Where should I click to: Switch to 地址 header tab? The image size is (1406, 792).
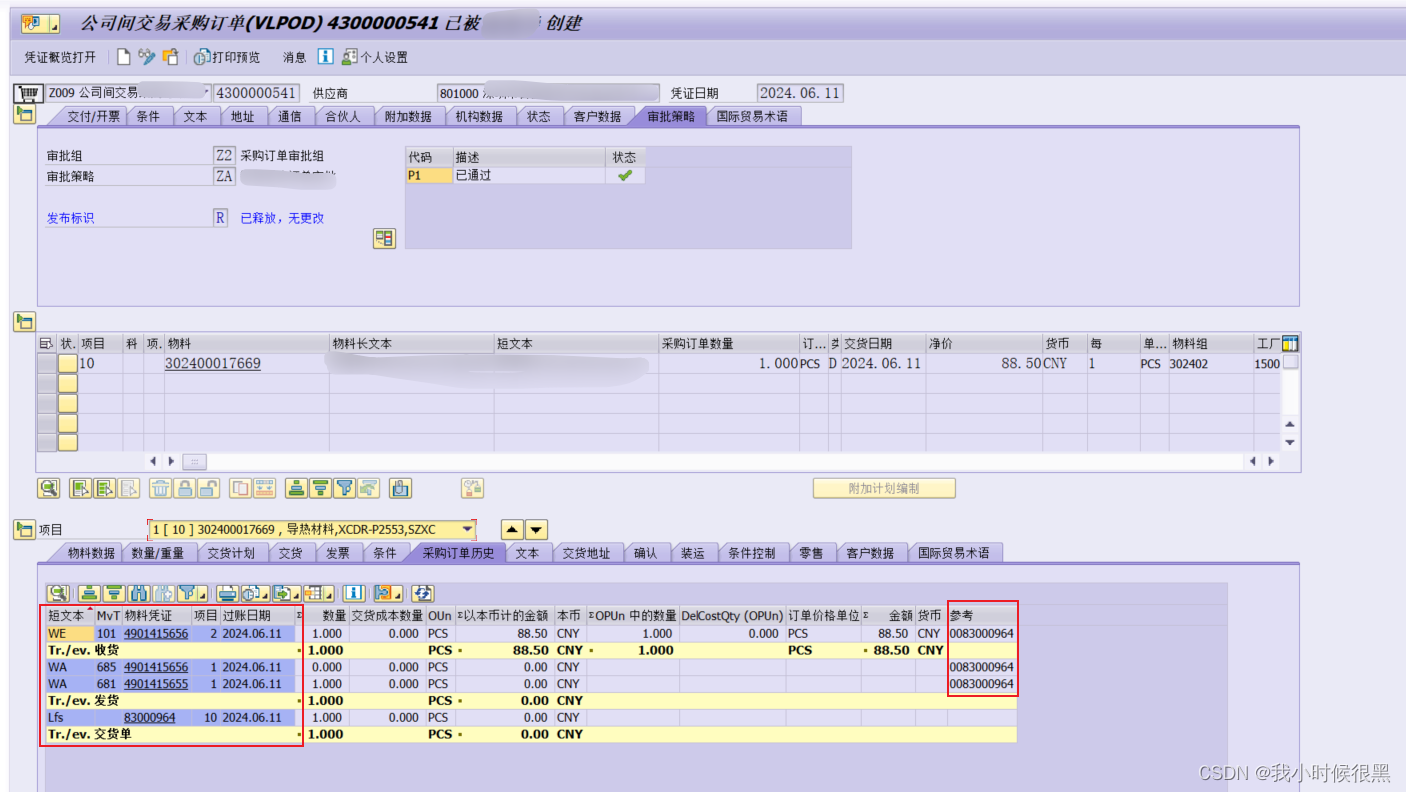(242, 117)
